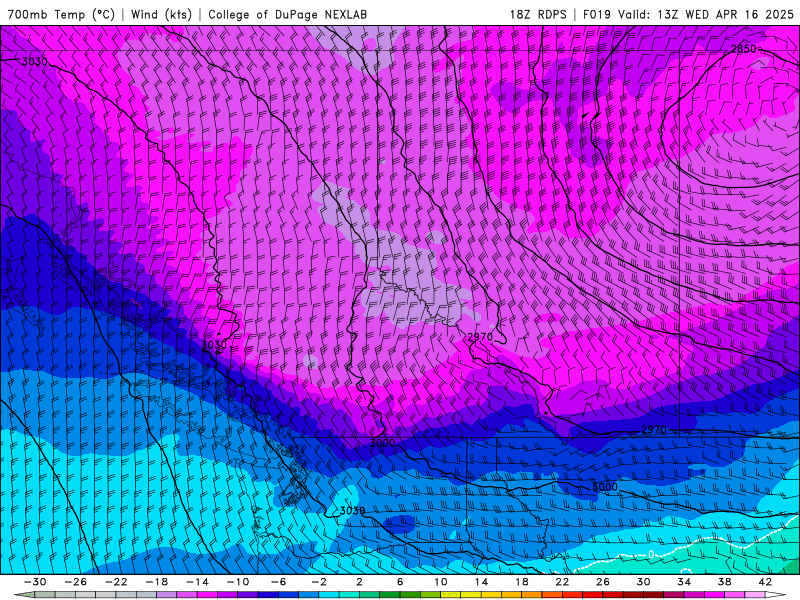The width and height of the screenshot is (800, 600).
Task: Click the 34 colorbar tick label
Action: coord(684,582)
